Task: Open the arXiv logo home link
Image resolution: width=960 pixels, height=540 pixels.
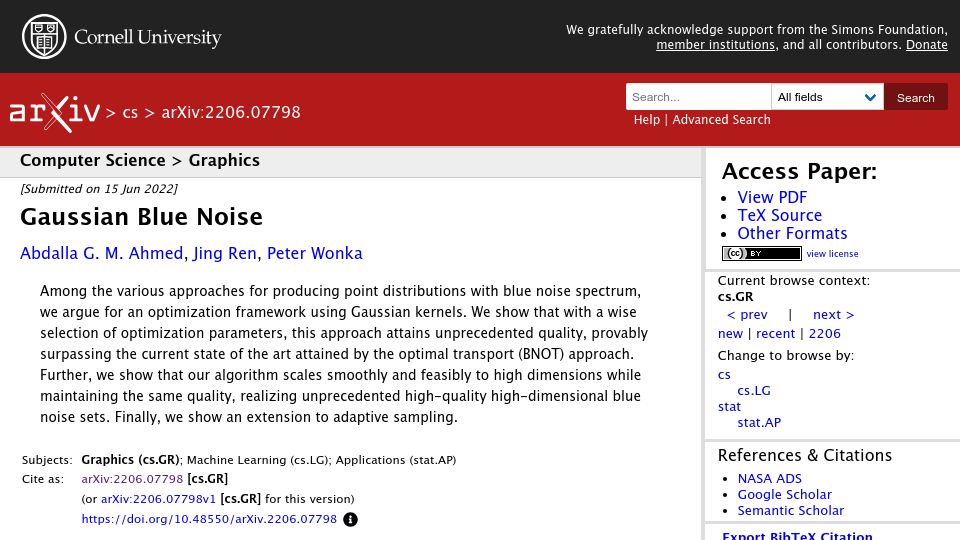Action: [54, 113]
